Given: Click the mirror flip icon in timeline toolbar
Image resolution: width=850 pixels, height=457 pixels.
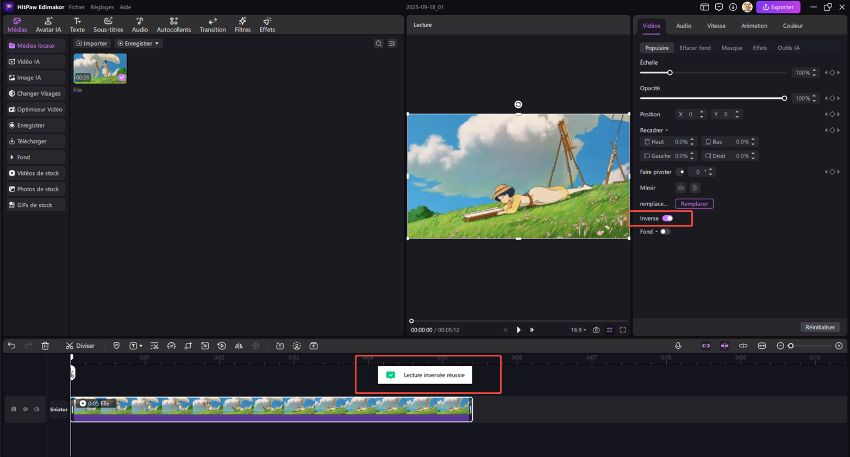Looking at the screenshot, I should (239, 346).
